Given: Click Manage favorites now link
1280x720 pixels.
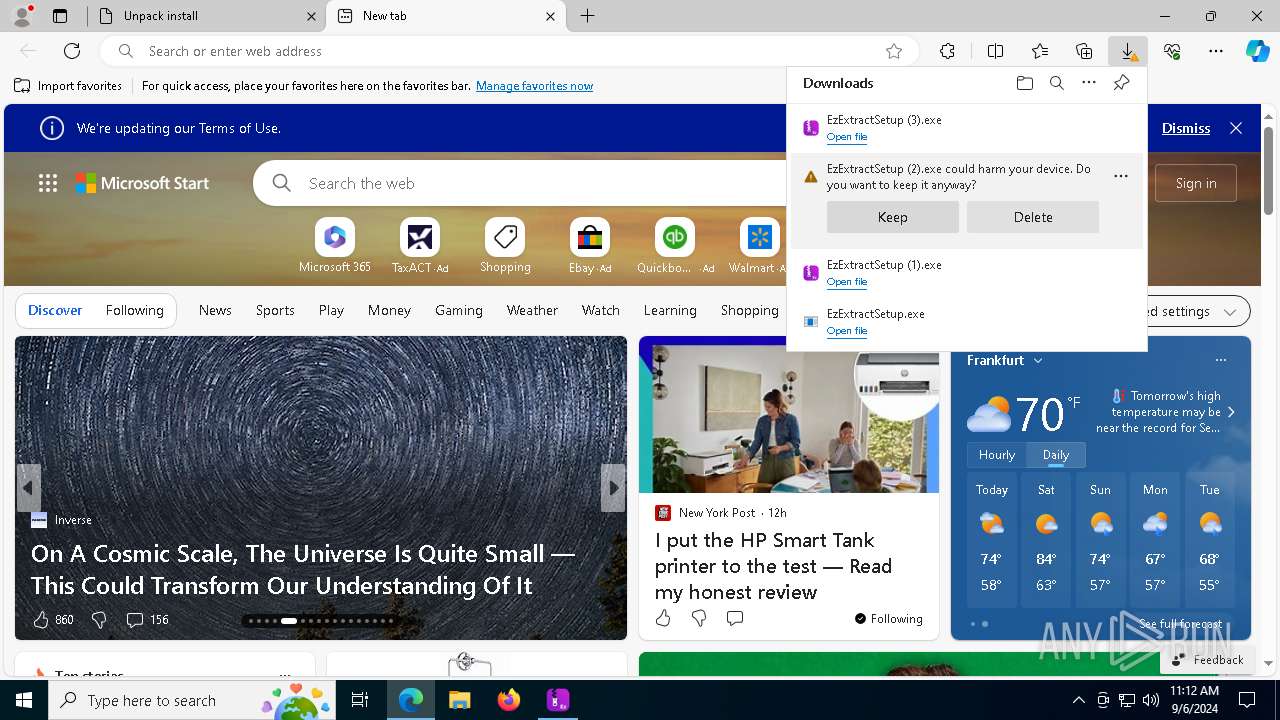Looking at the screenshot, I should (534, 86).
